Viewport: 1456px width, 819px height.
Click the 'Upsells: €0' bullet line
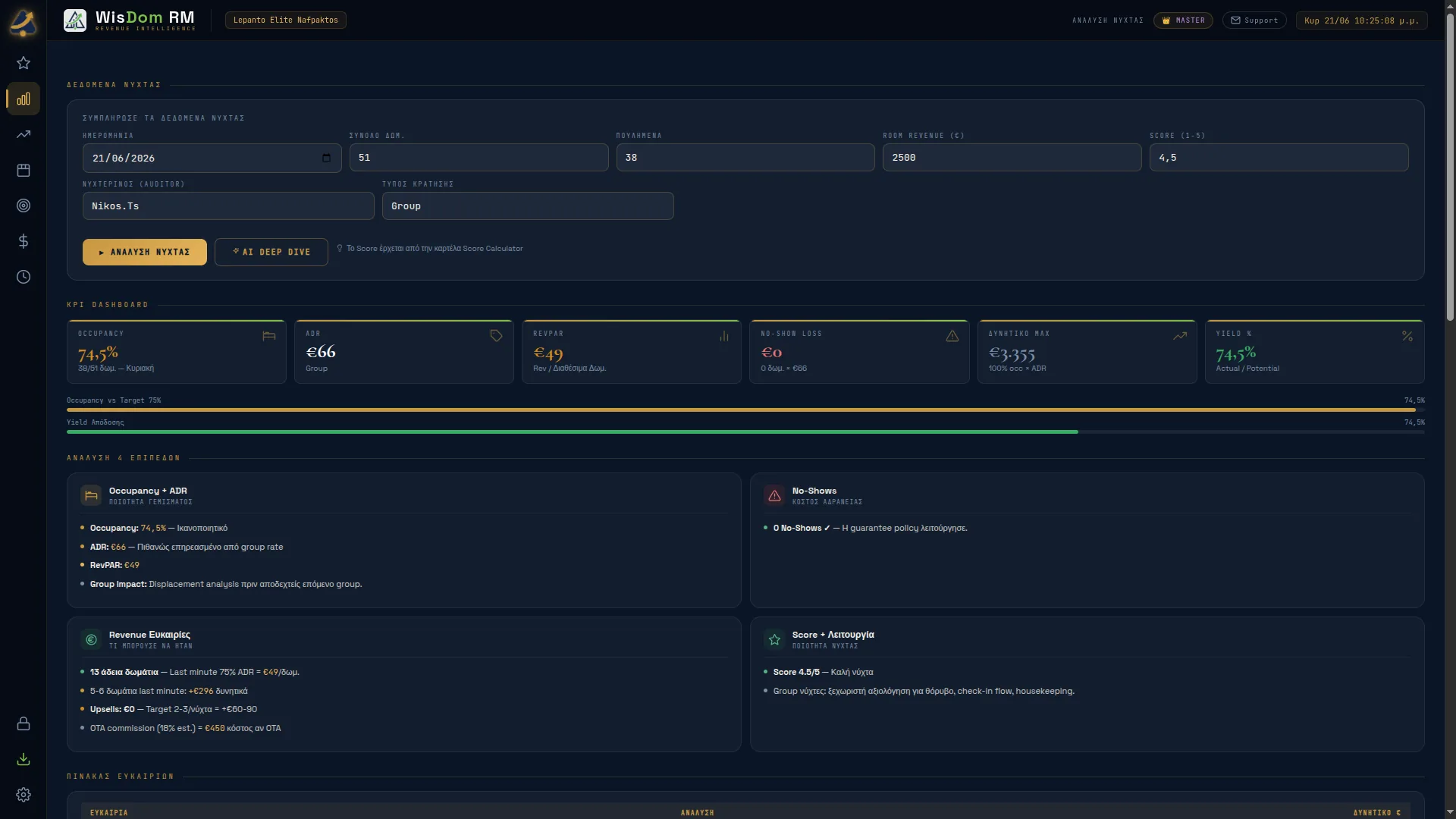174,709
